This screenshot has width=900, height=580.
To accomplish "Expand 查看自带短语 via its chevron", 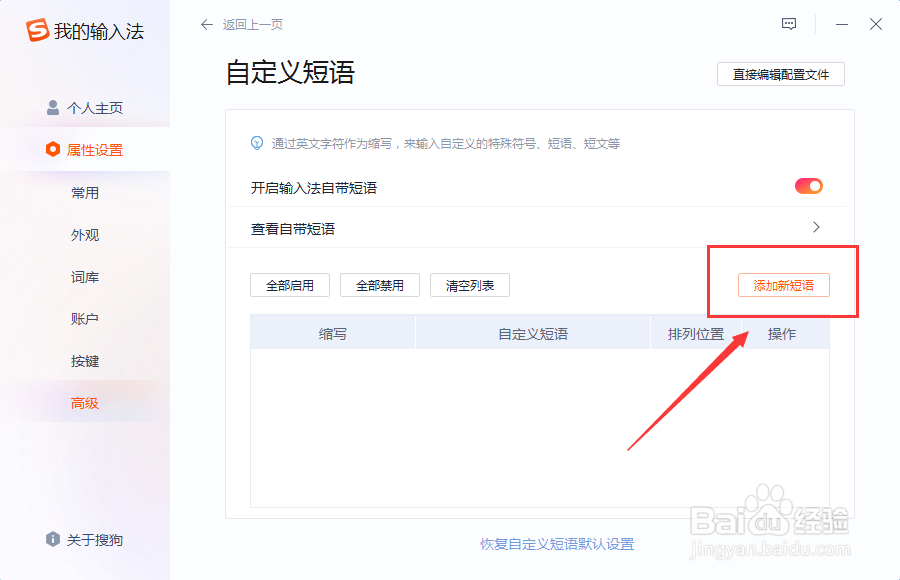I will click(x=816, y=227).
